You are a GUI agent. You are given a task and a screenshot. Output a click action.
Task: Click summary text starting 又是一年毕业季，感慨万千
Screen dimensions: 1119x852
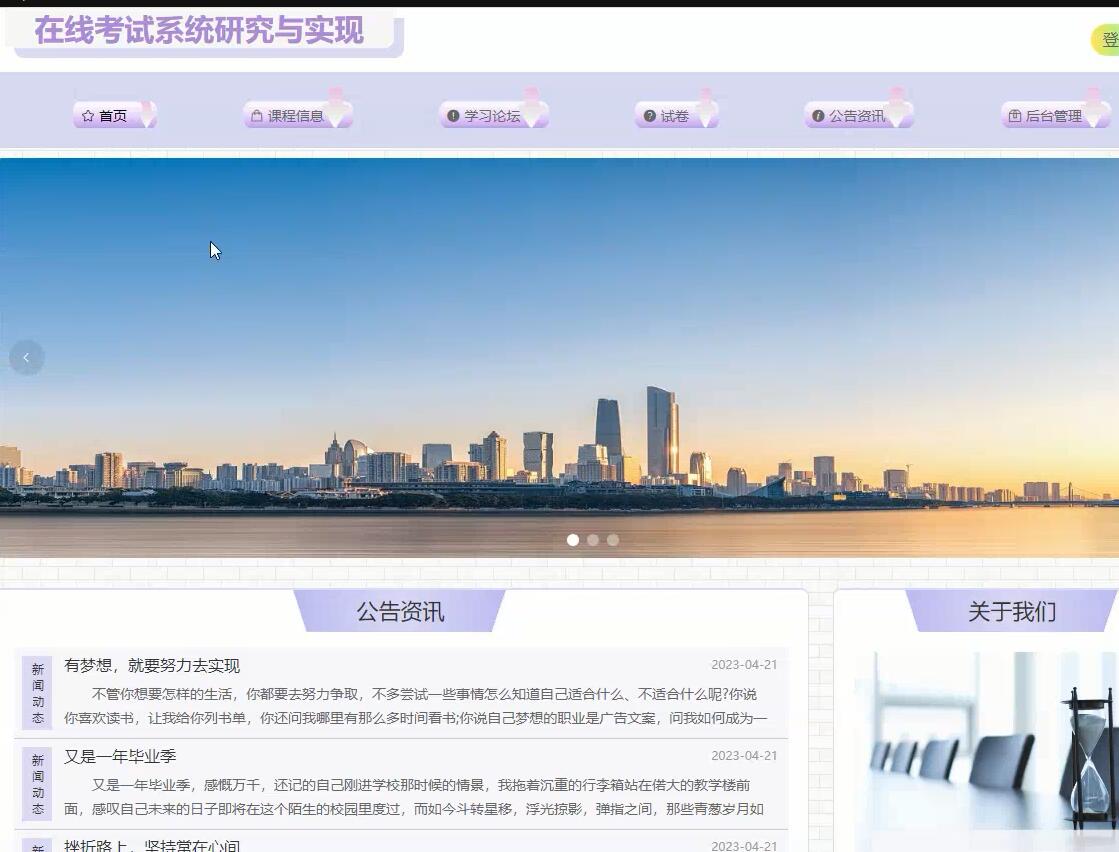click(414, 797)
